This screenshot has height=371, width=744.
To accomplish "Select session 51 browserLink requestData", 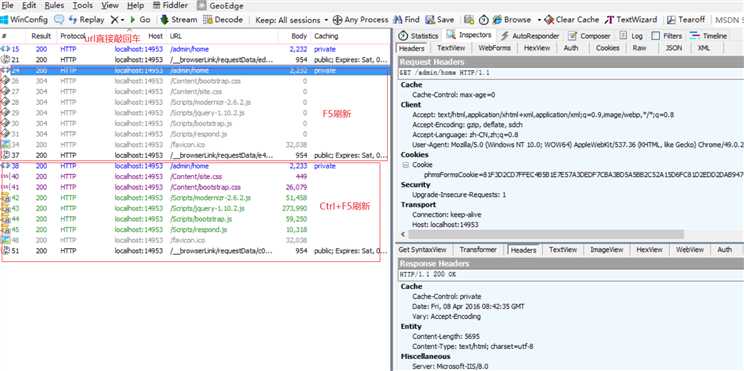I will (195, 250).
